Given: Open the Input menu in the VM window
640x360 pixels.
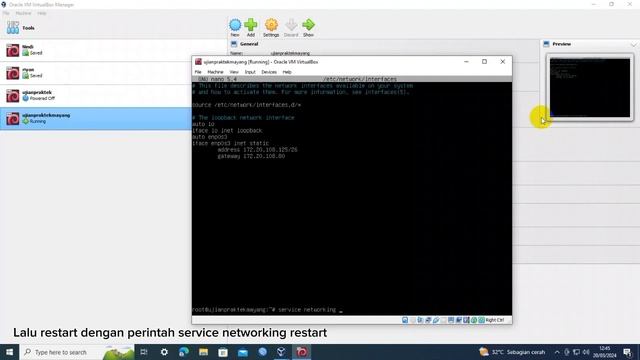Looking at the screenshot, I should [x=250, y=72].
